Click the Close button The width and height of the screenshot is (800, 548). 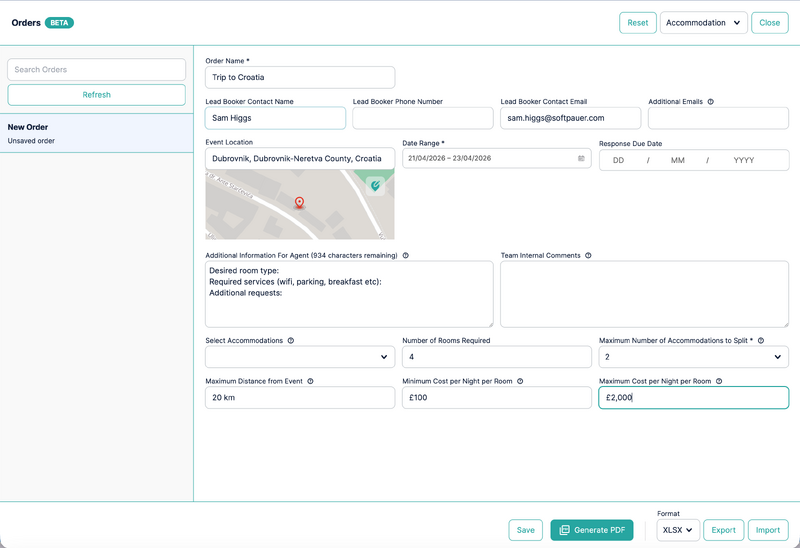[x=769, y=22]
